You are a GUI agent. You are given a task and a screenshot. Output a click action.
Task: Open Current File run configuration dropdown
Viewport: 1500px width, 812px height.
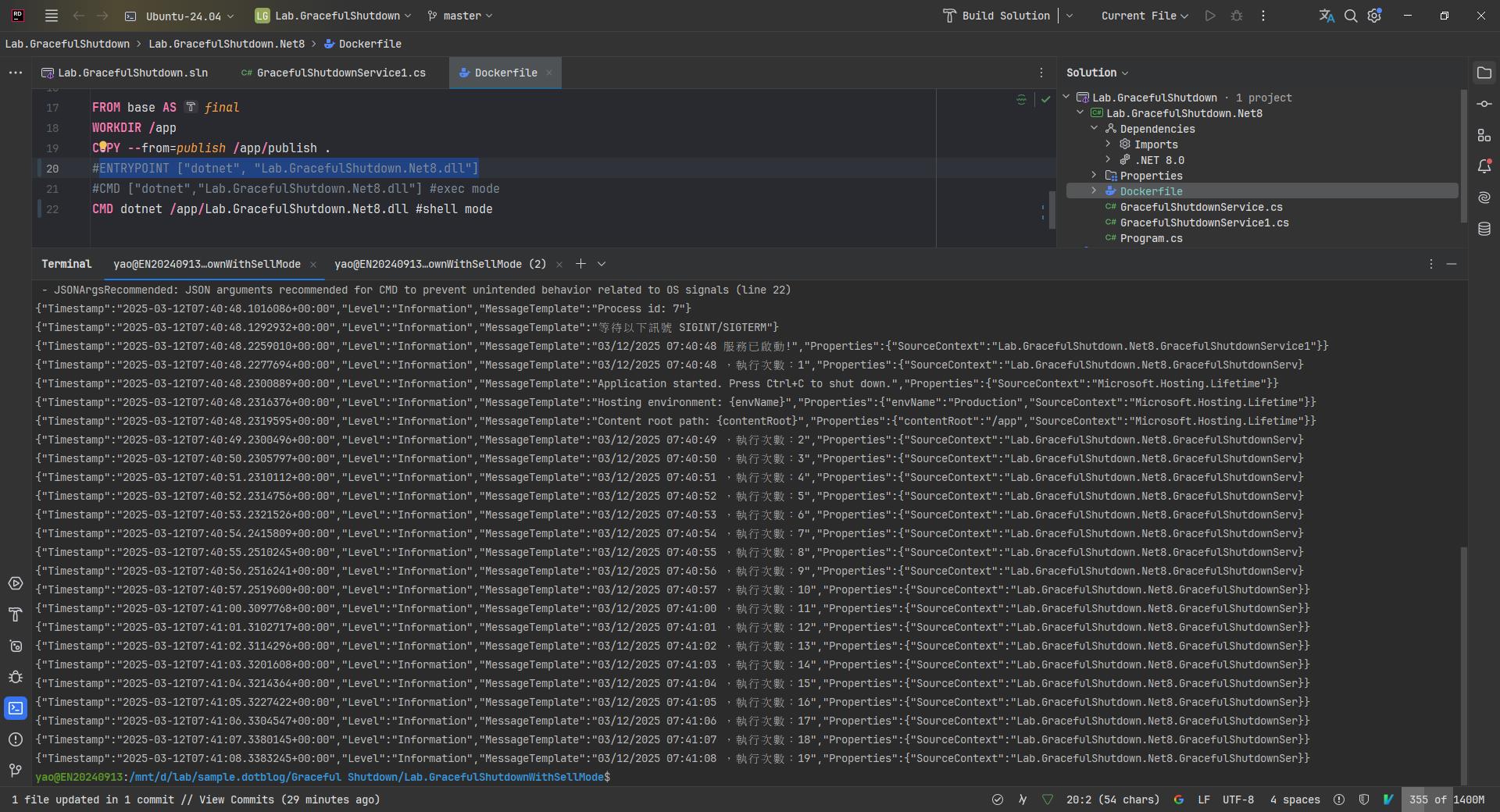1145,16
